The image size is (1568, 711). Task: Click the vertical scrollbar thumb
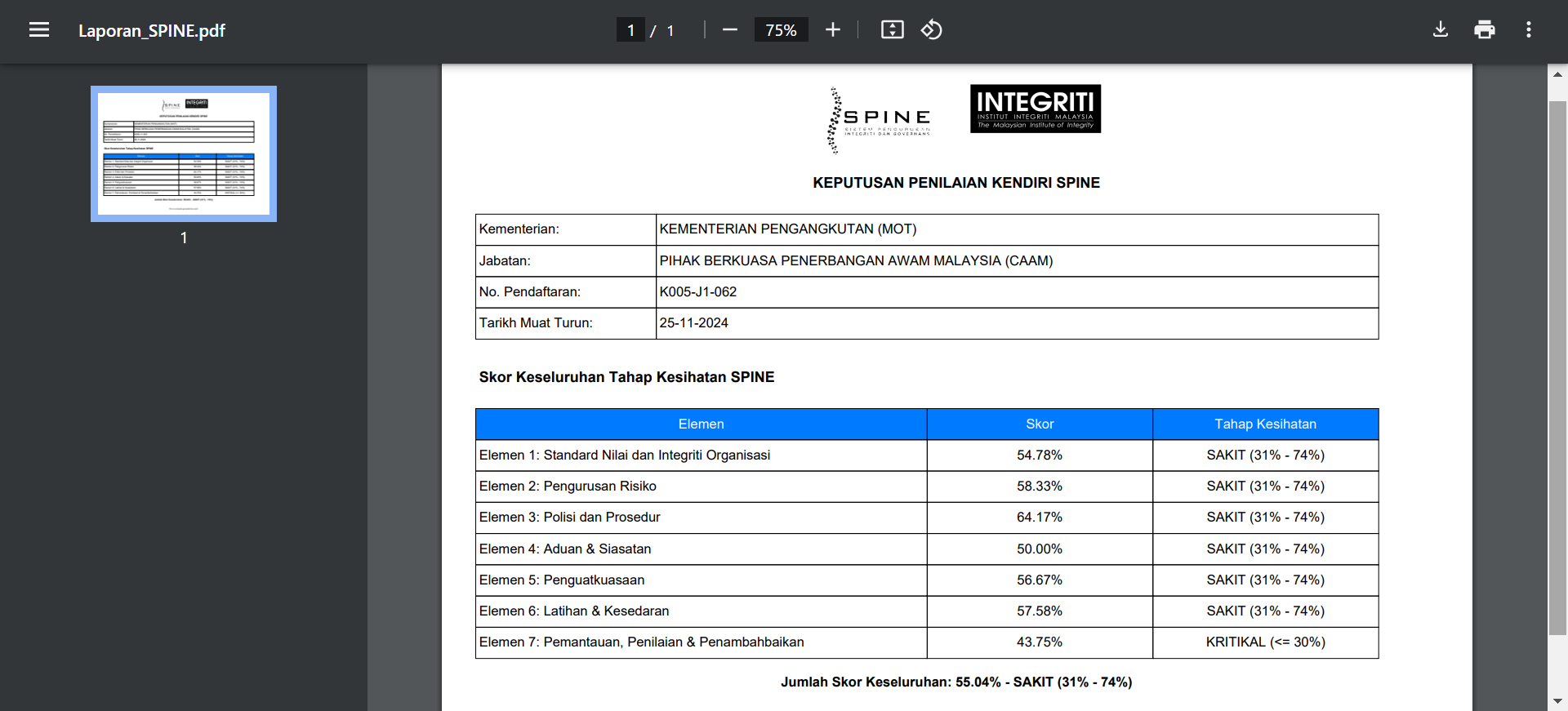point(1557,367)
